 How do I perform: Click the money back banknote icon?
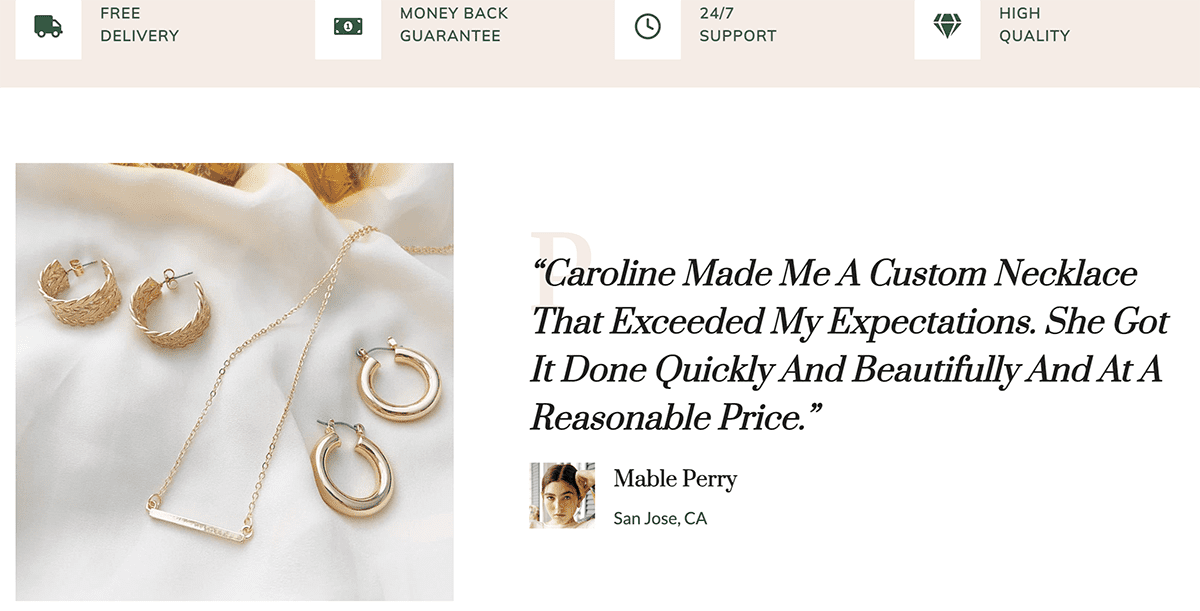tap(348, 26)
